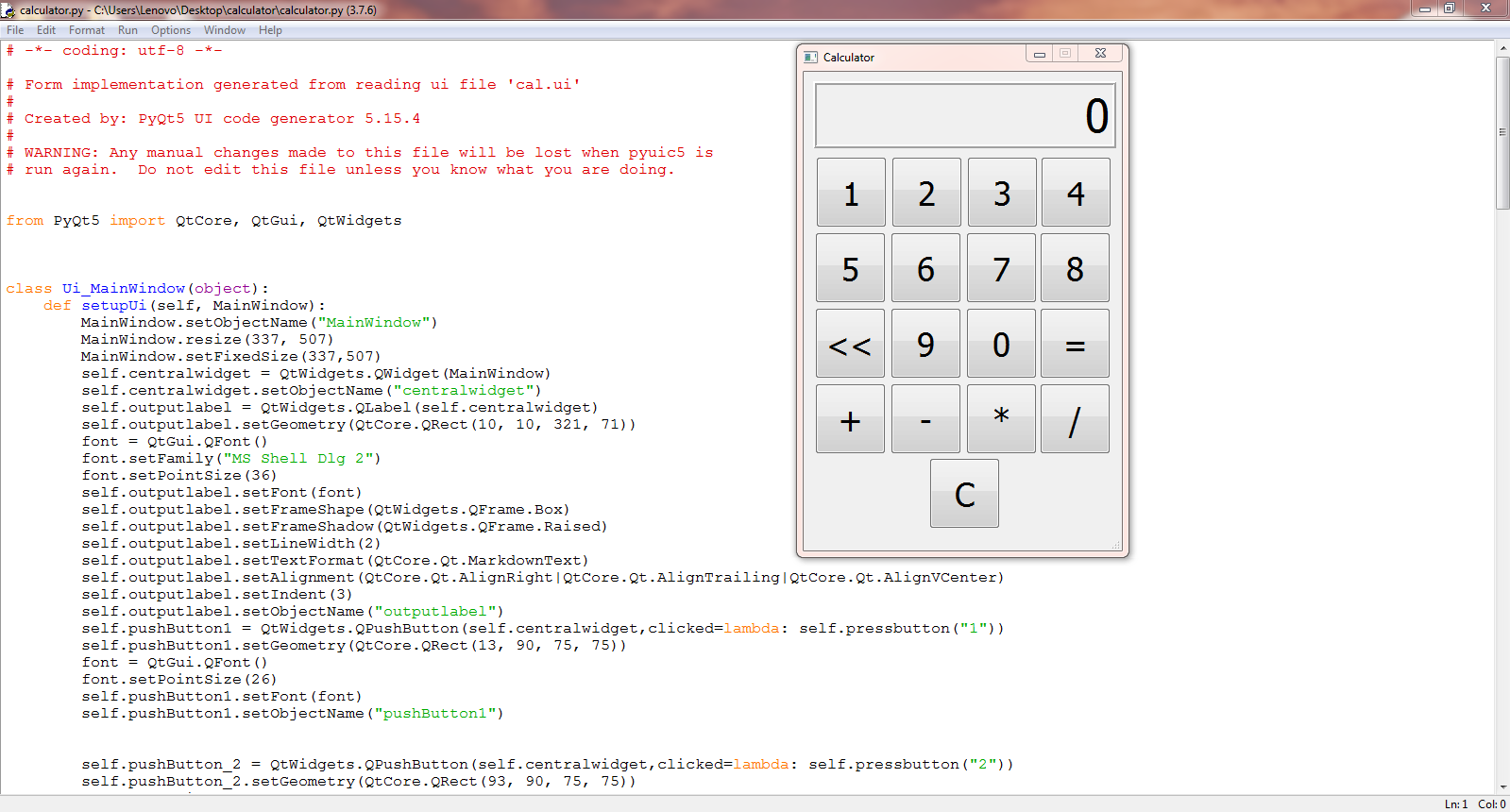Click the editor vertical scrollbar thumb
This screenshot has width=1510, height=812.
(x=1502, y=133)
